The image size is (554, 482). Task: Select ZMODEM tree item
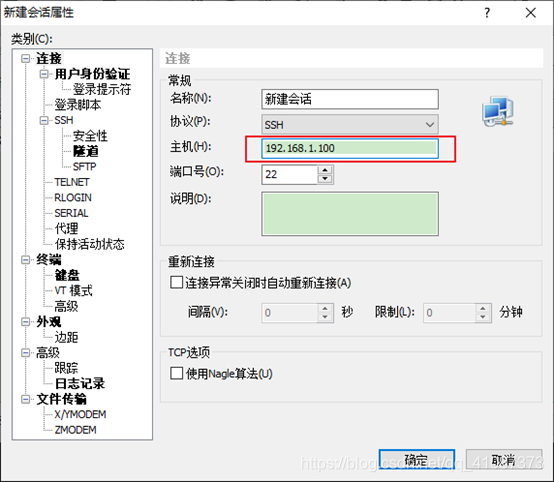75,430
